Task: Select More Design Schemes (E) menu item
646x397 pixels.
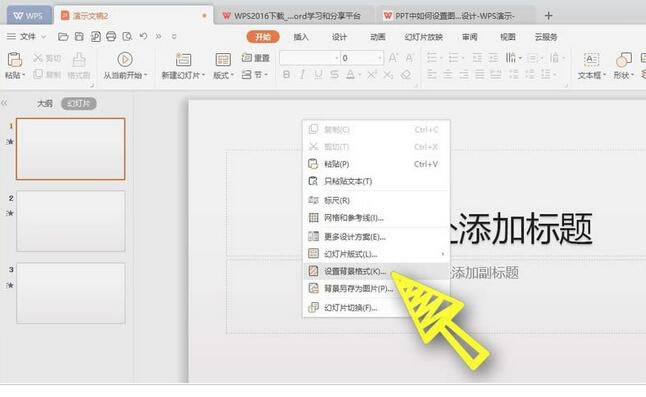Action: pos(376,237)
